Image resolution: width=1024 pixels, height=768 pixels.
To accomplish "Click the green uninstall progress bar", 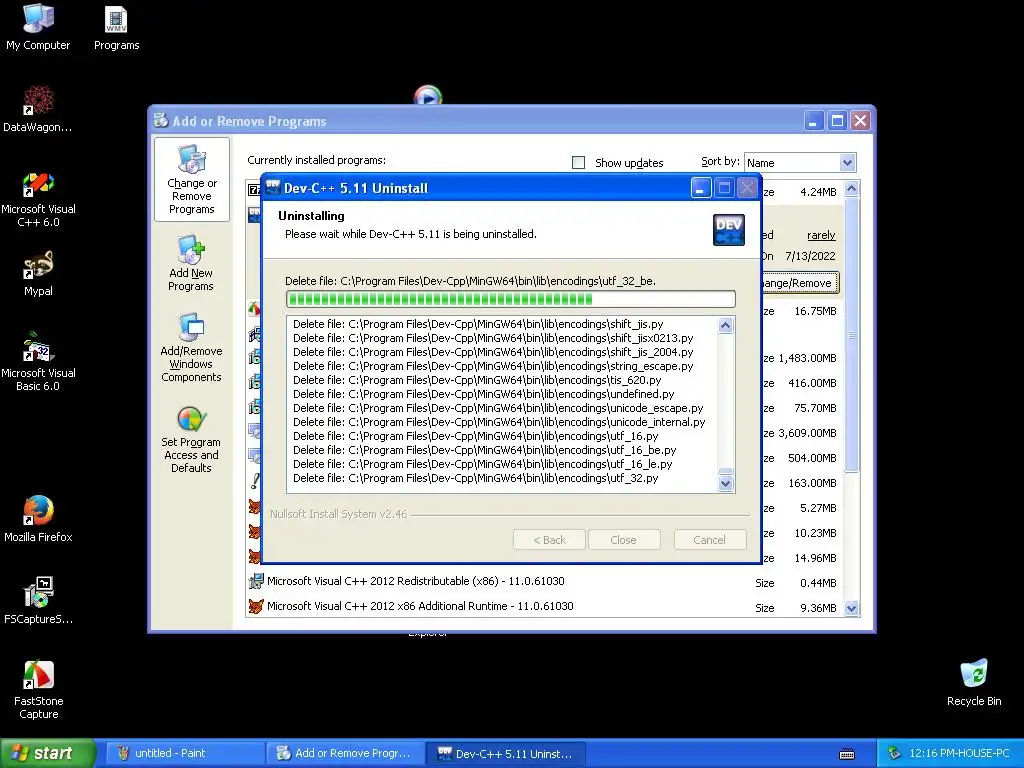I will pos(511,299).
